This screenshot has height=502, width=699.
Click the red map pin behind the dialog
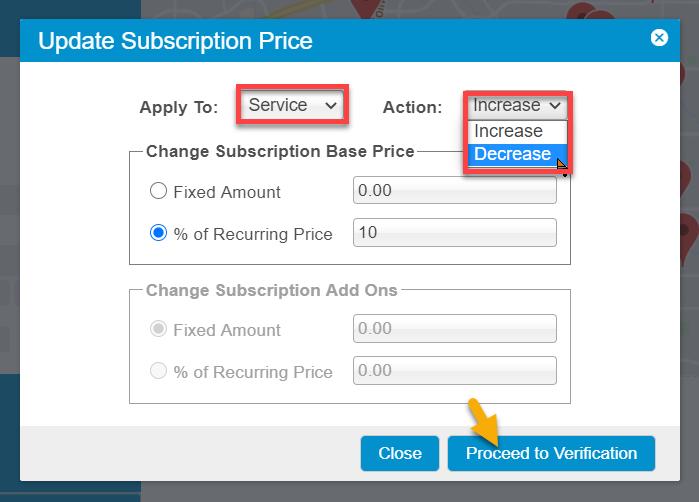click(581, 14)
